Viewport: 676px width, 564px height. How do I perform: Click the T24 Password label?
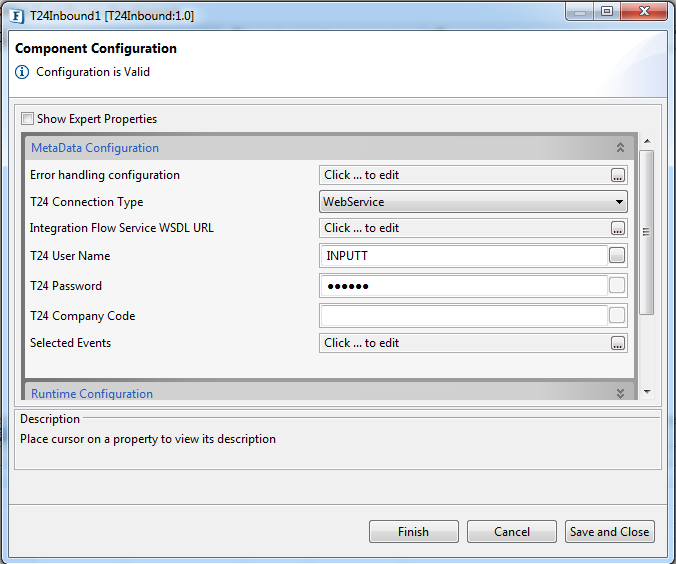click(66, 286)
